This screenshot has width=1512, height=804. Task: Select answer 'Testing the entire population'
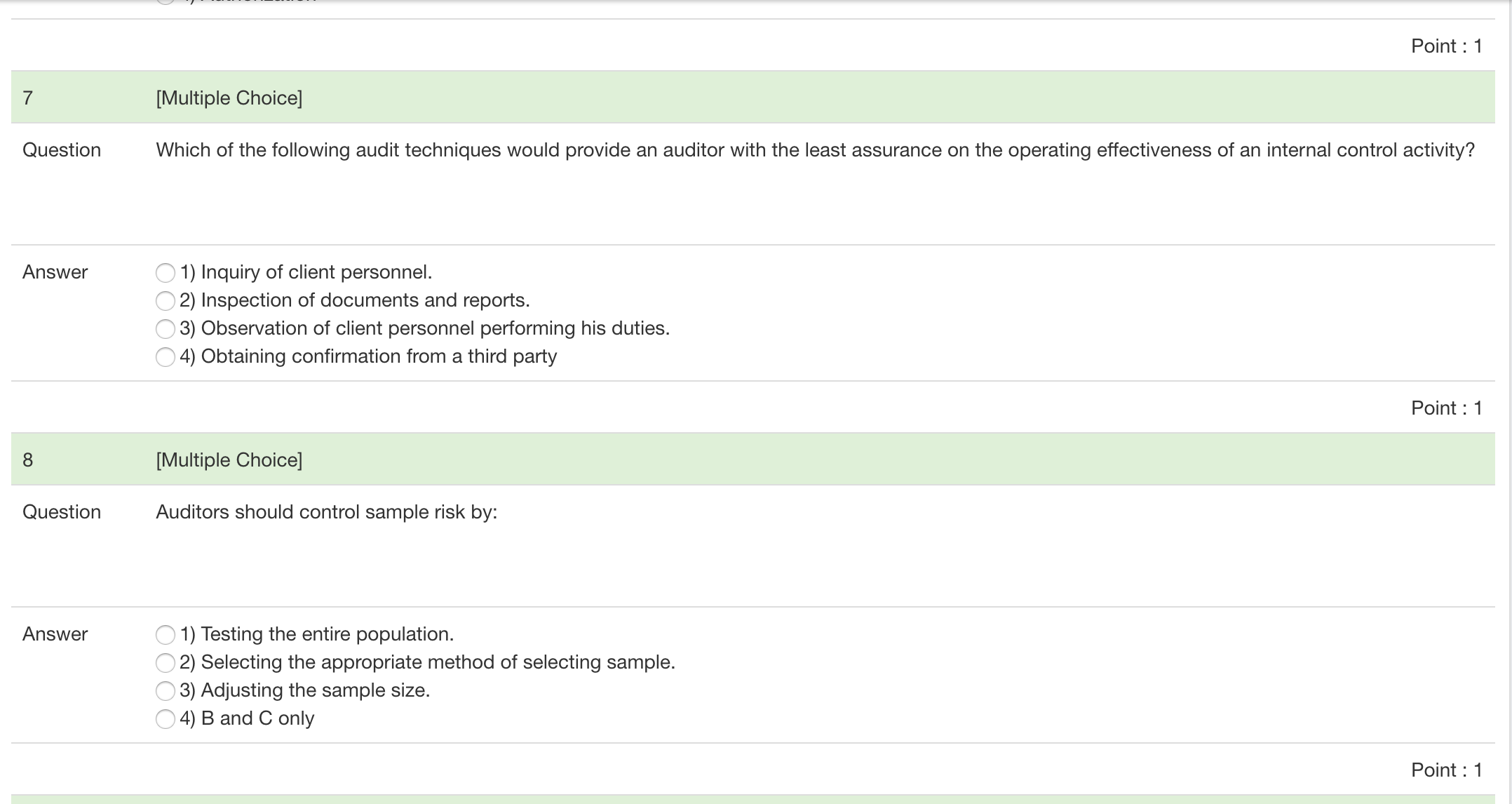(166, 634)
